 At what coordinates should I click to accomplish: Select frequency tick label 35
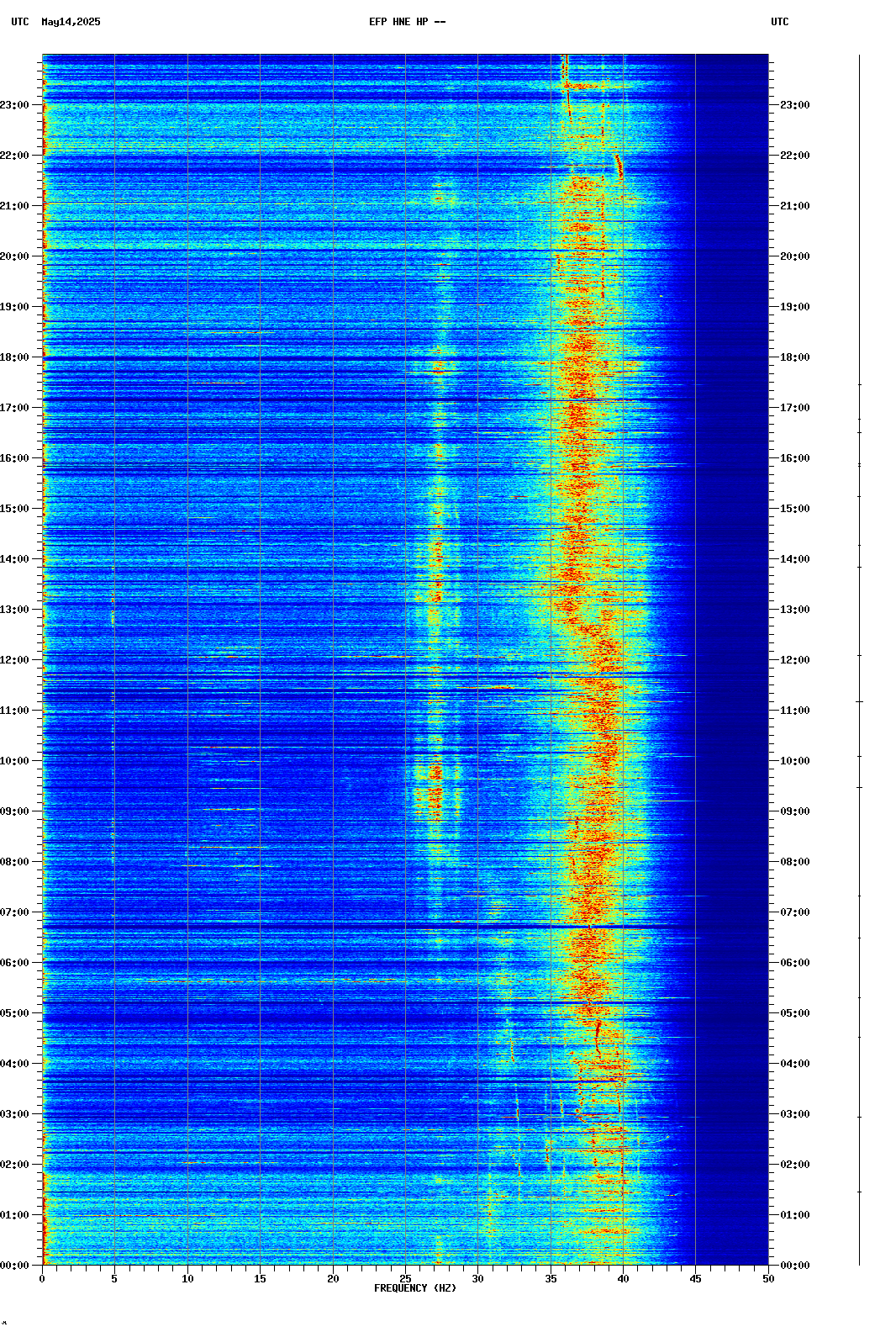tap(551, 1279)
